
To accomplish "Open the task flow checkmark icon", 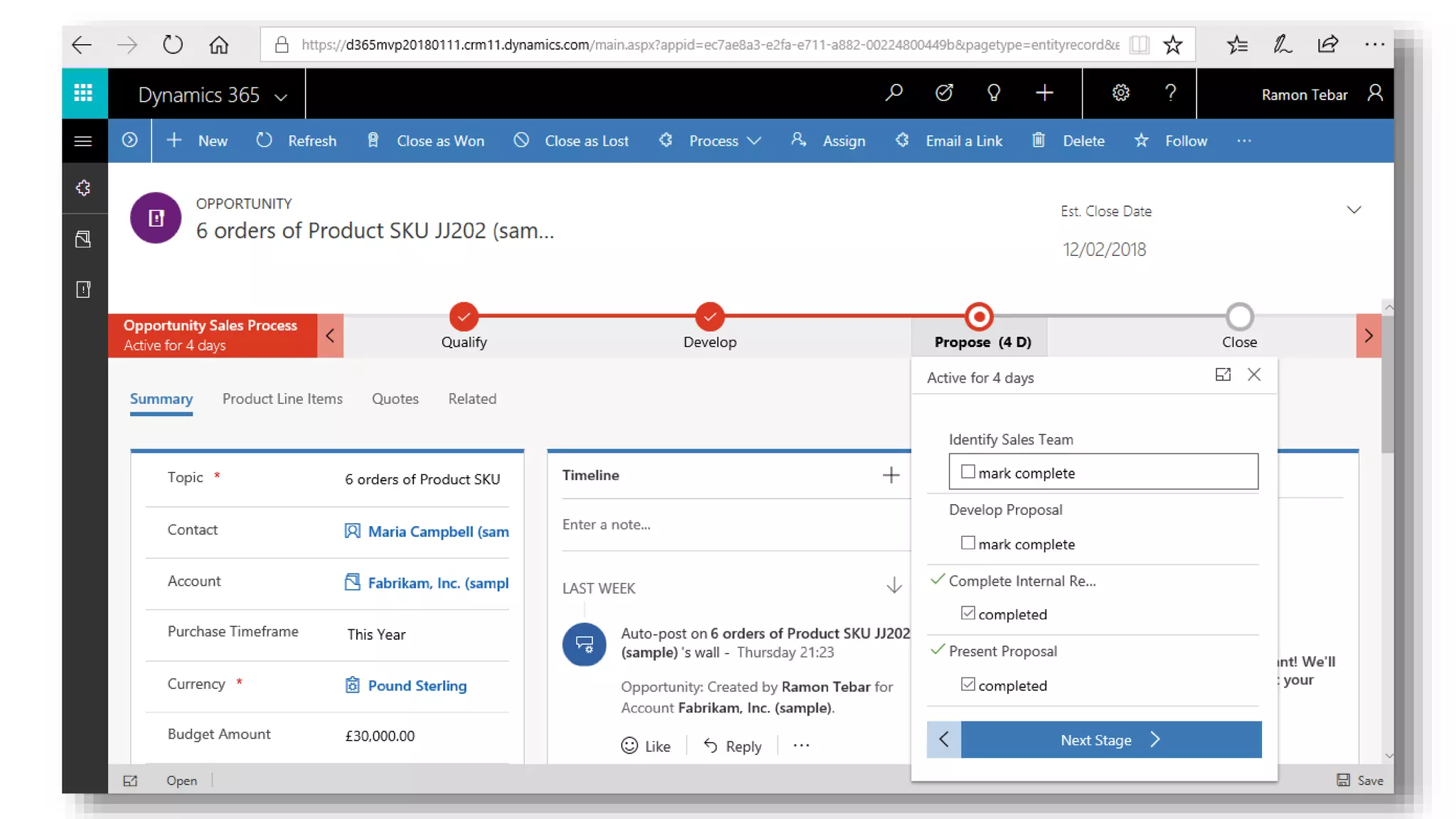I will pos(944,93).
